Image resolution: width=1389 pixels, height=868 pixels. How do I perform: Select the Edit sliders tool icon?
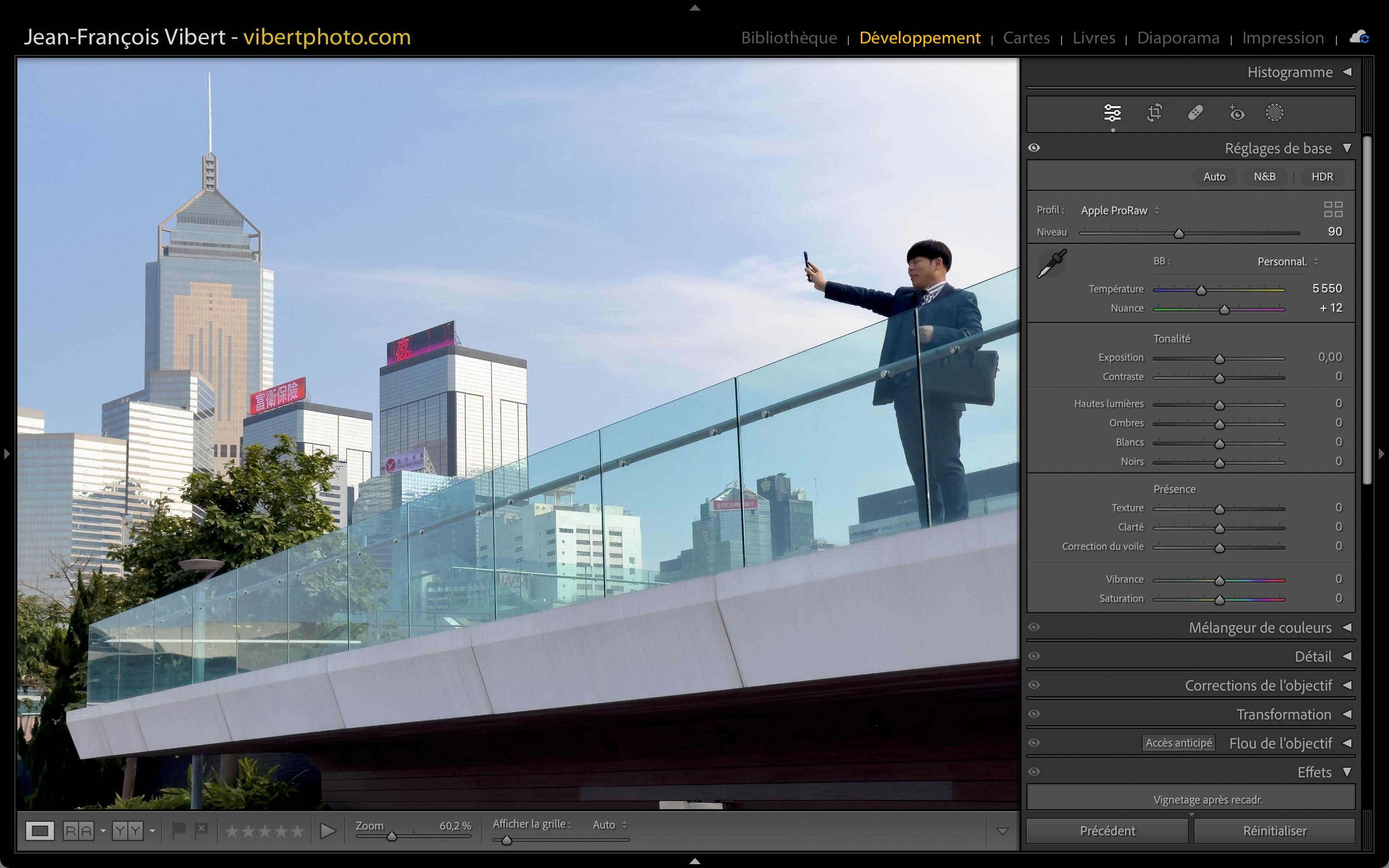1112,112
